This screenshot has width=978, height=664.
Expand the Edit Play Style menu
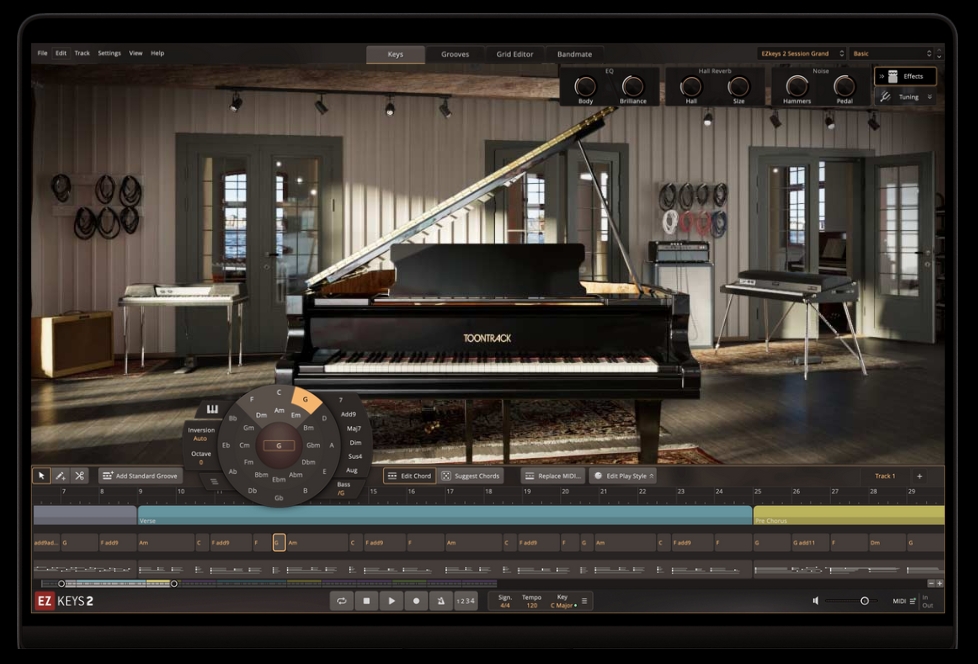coord(622,476)
